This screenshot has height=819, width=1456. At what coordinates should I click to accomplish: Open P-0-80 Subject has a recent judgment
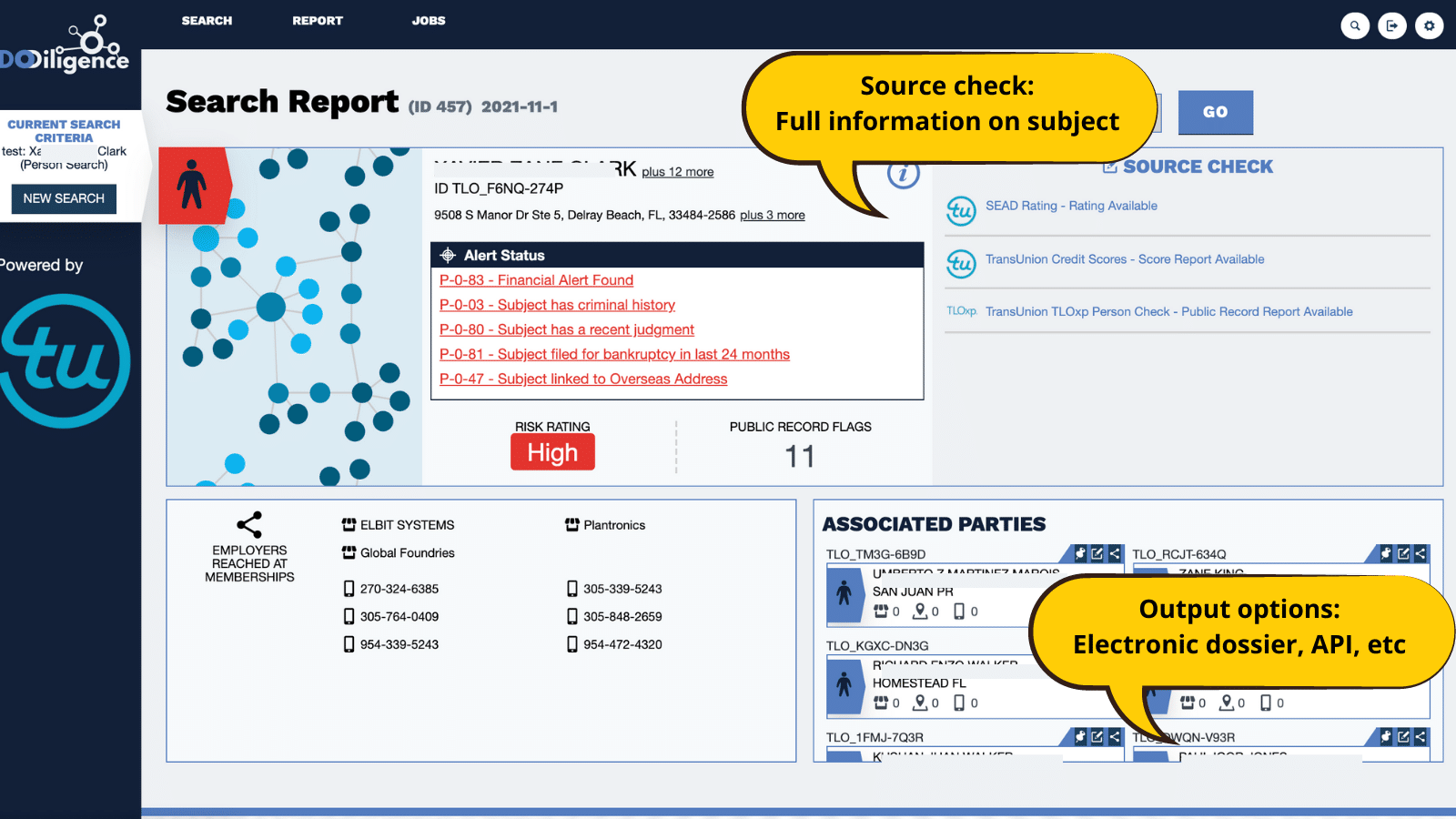point(566,329)
